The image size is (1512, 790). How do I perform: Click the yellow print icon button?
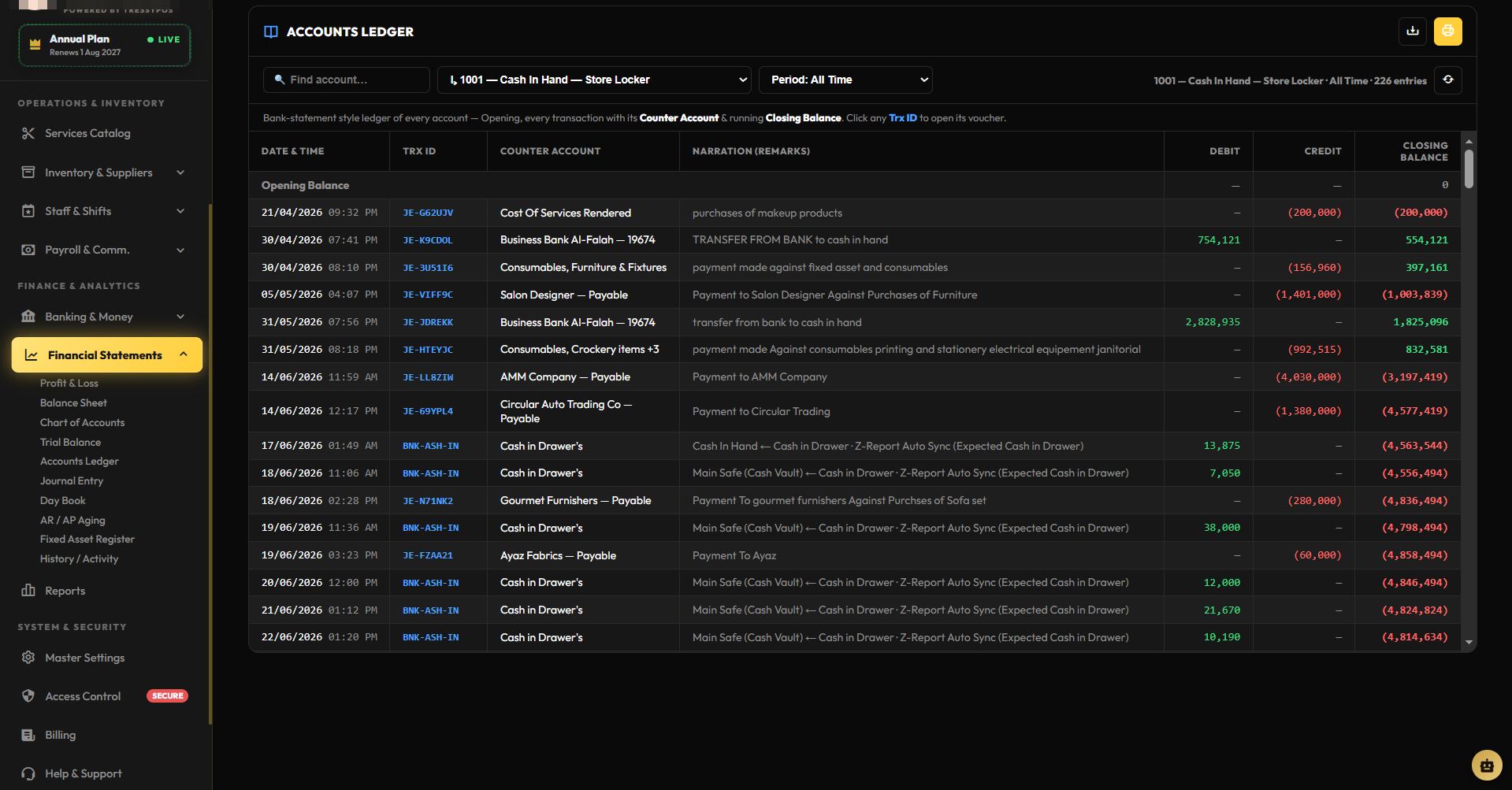[1448, 32]
